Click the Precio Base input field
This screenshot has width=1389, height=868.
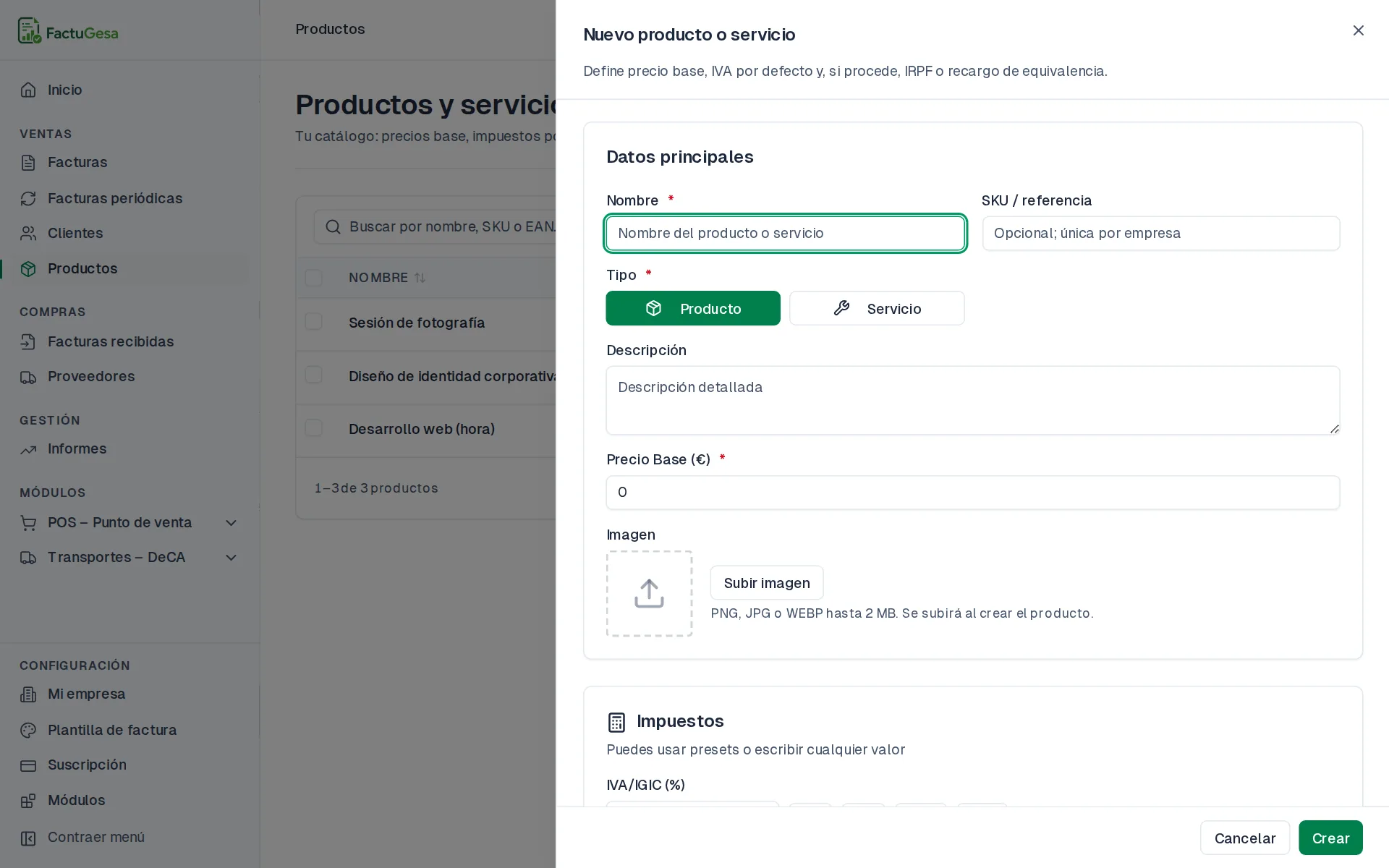973,493
